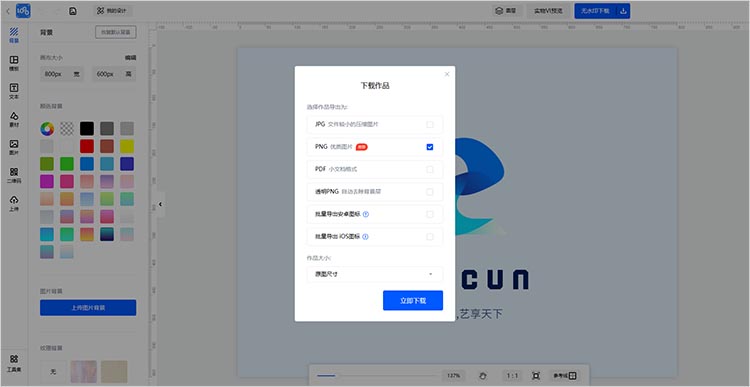Click the download arrow icon on blue button
Viewport: 750px width, 387px height.
point(623,11)
